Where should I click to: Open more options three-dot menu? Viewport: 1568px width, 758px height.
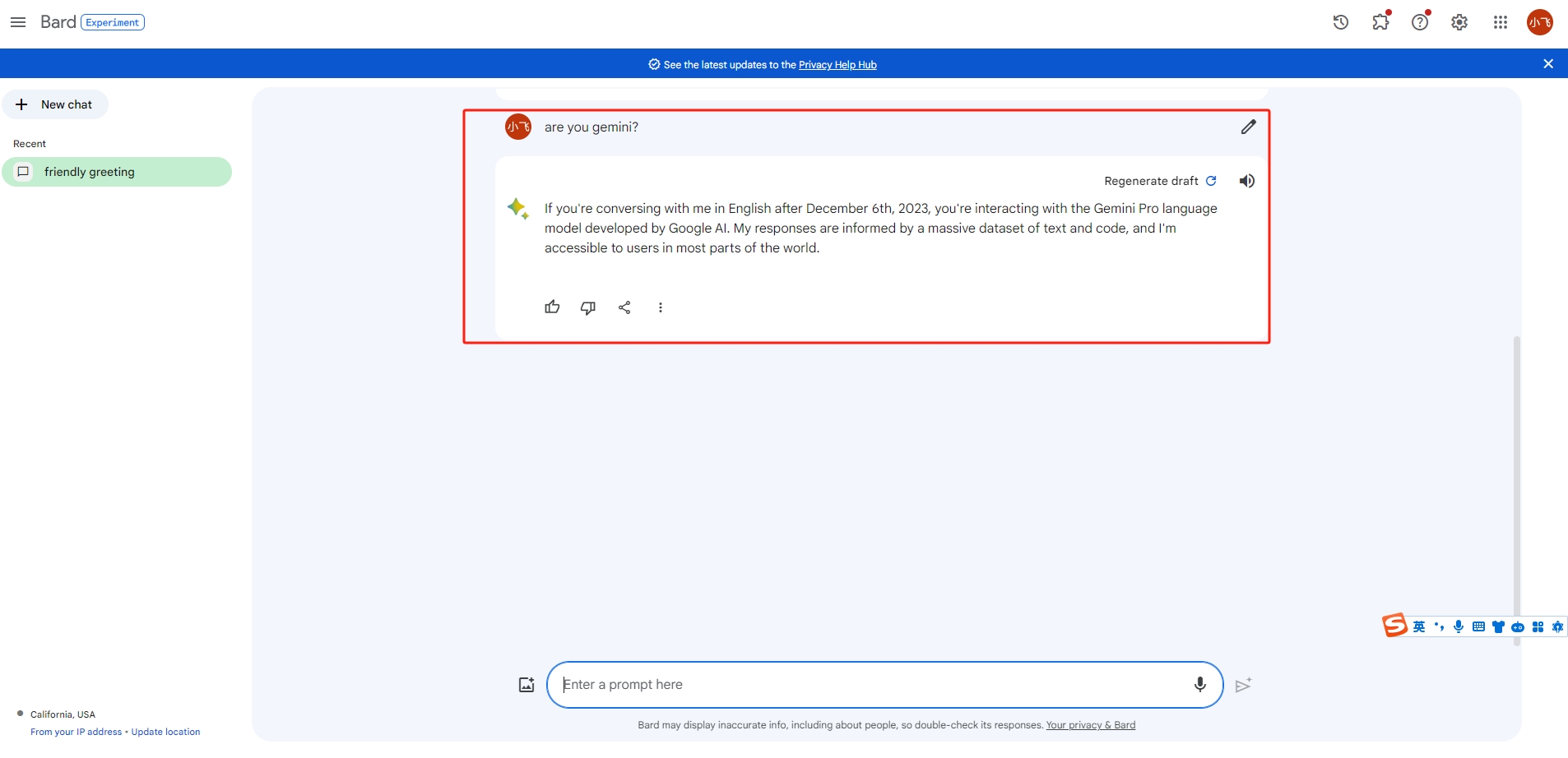click(660, 307)
